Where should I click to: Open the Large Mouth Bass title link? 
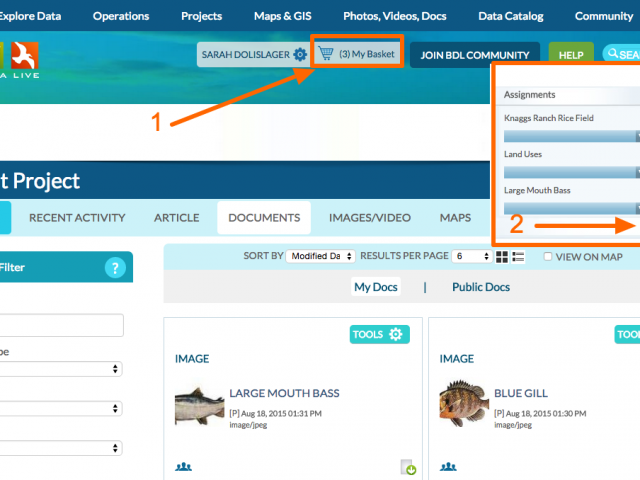[x=284, y=393]
